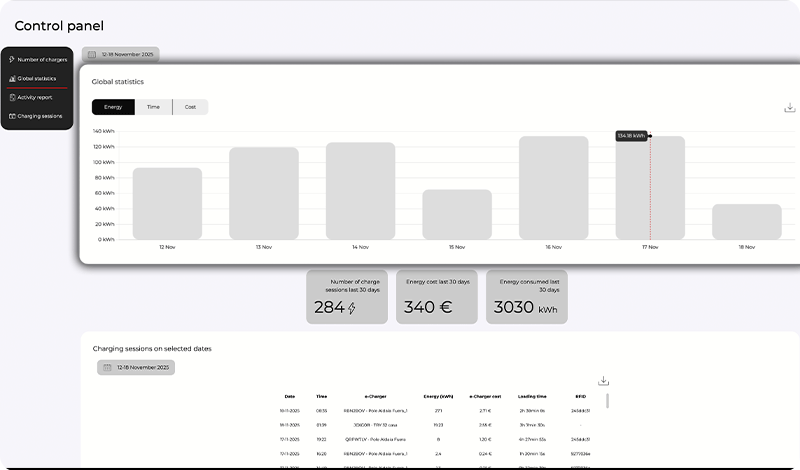Download the charging sessions table
The width and height of the screenshot is (800, 470).
(x=603, y=381)
